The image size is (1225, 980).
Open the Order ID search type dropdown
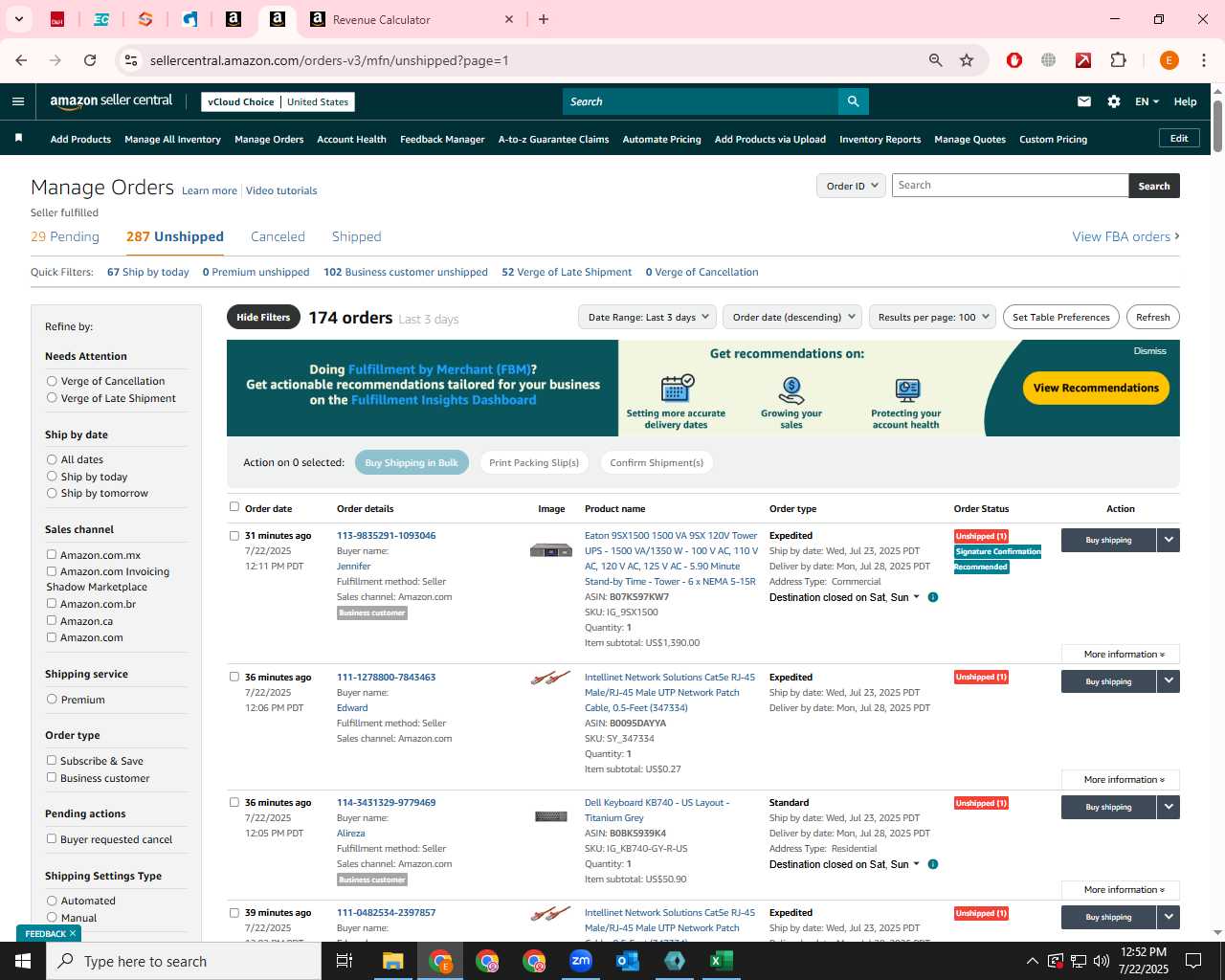coord(851,186)
